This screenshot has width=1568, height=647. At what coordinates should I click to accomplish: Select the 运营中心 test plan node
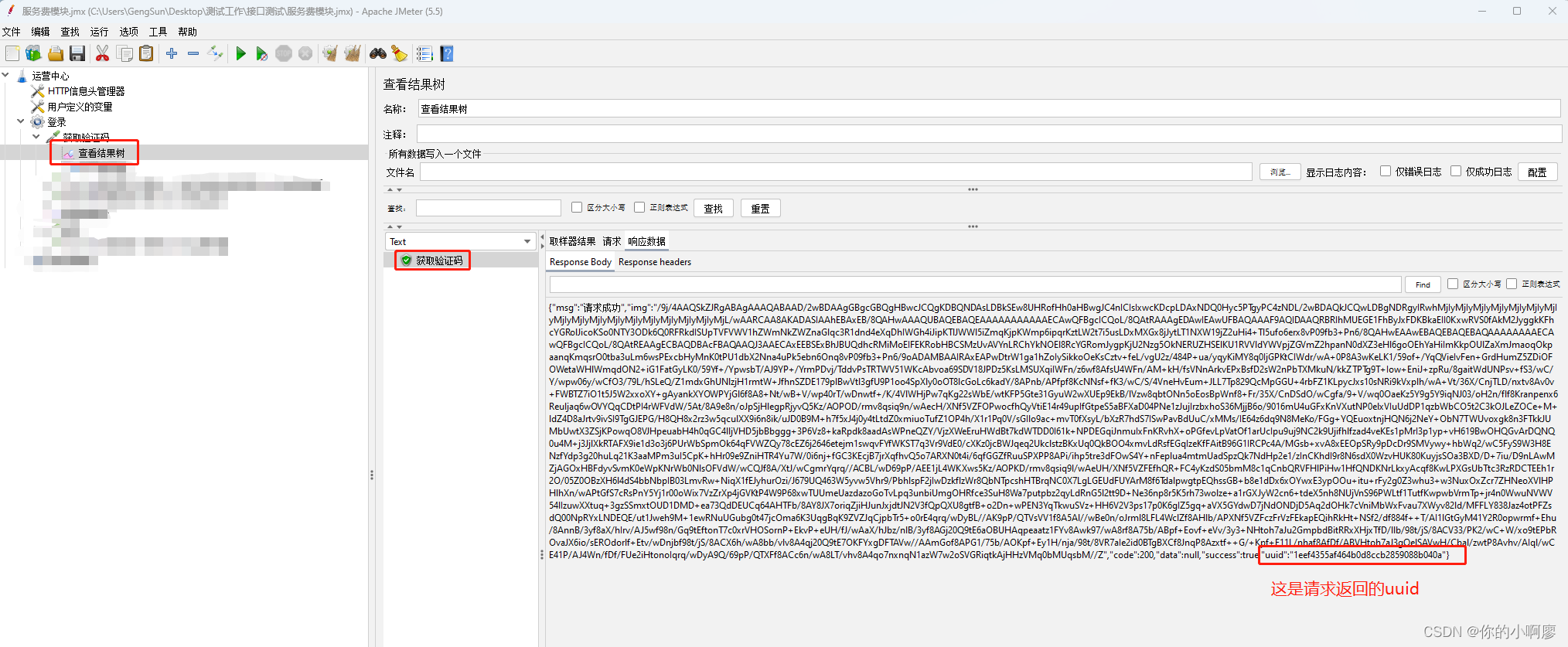click(x=50, y=76)
